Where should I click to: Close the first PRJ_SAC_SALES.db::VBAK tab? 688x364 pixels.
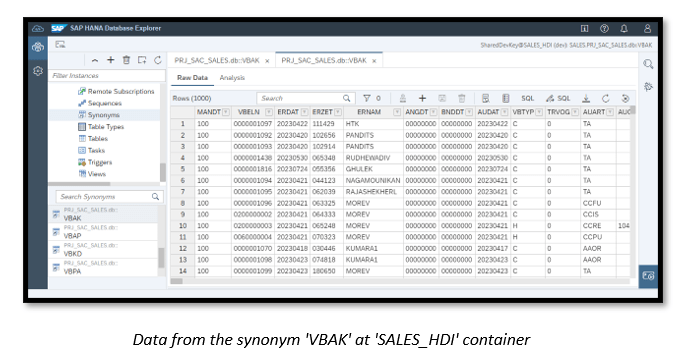tap(267, 61)
